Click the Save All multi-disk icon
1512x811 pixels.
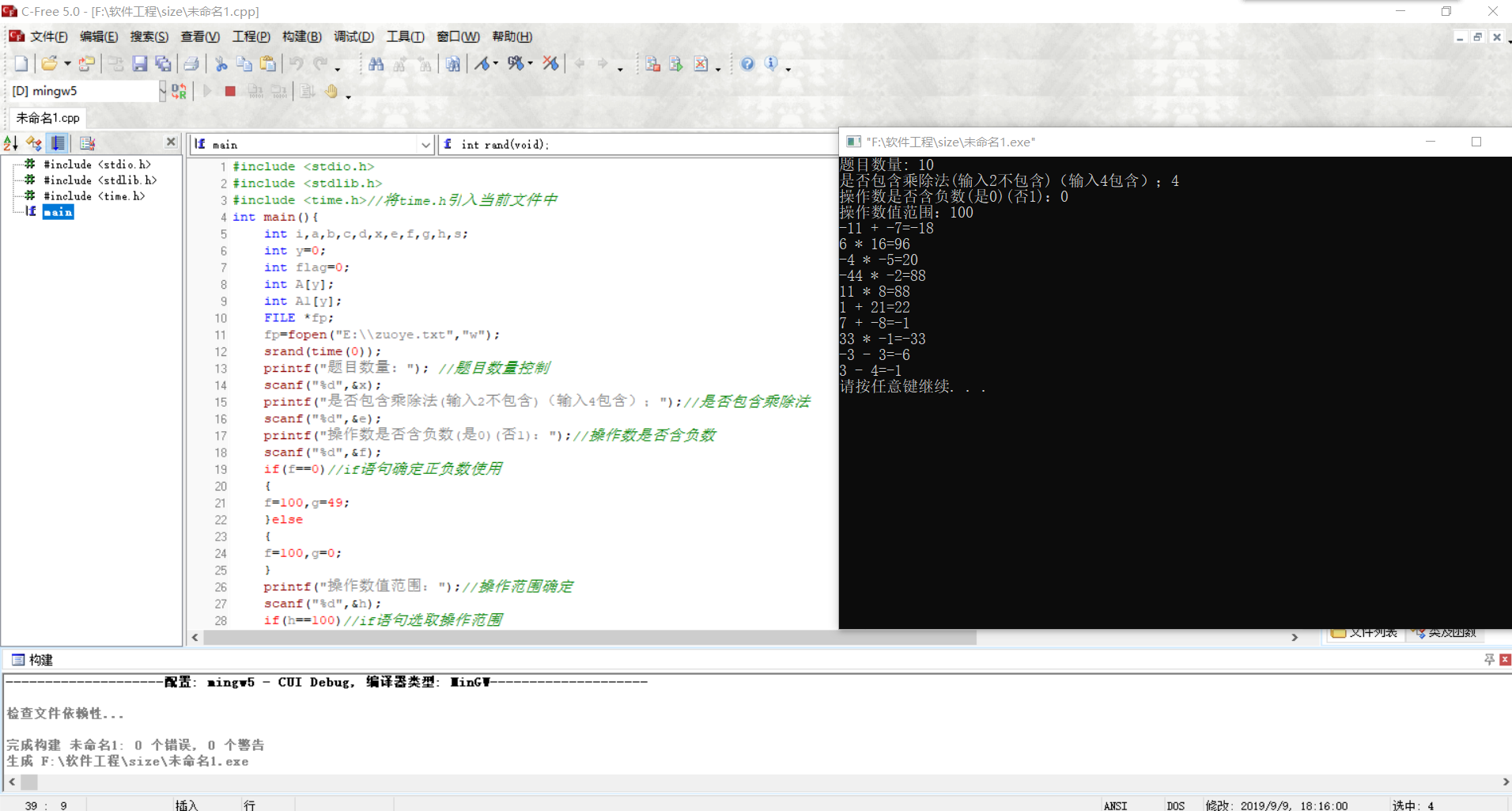tap(164, 64)
